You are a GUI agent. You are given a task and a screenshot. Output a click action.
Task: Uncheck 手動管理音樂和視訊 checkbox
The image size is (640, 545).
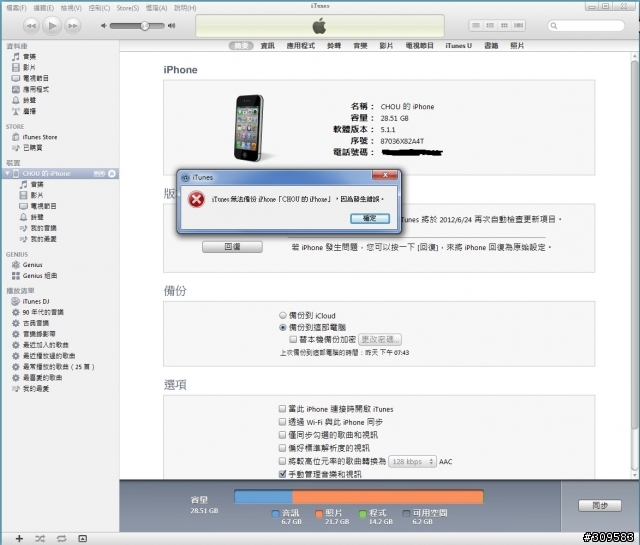pos(282,474)
